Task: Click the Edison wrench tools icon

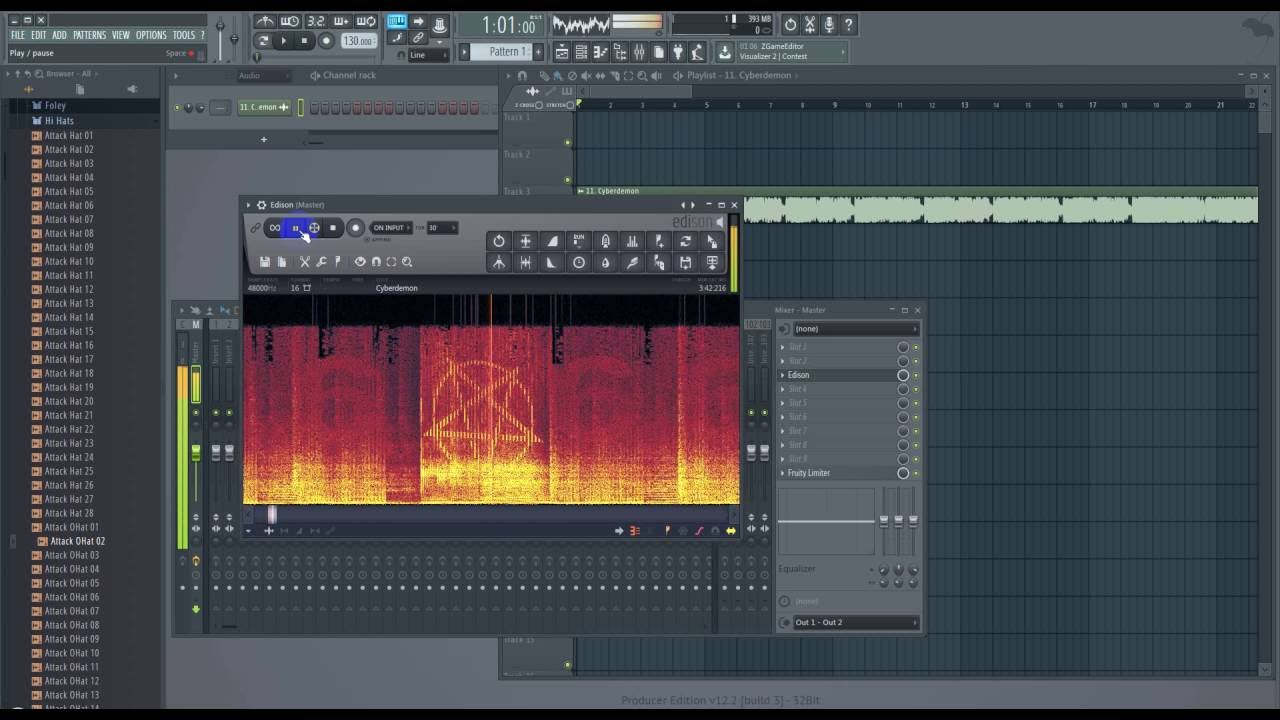Action: (x=321, y=262)
